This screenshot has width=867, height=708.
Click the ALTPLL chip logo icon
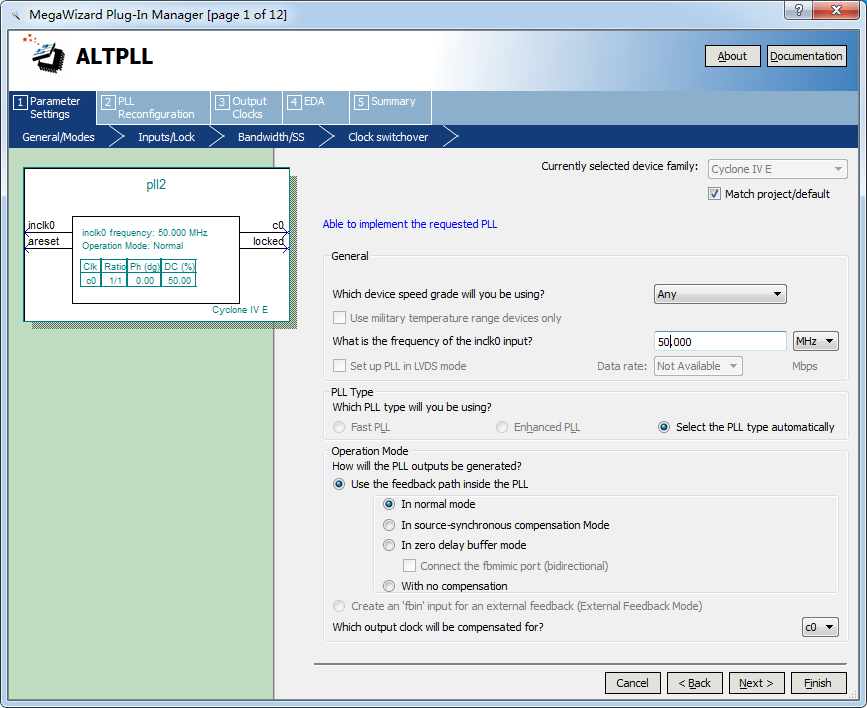[44, 54]
